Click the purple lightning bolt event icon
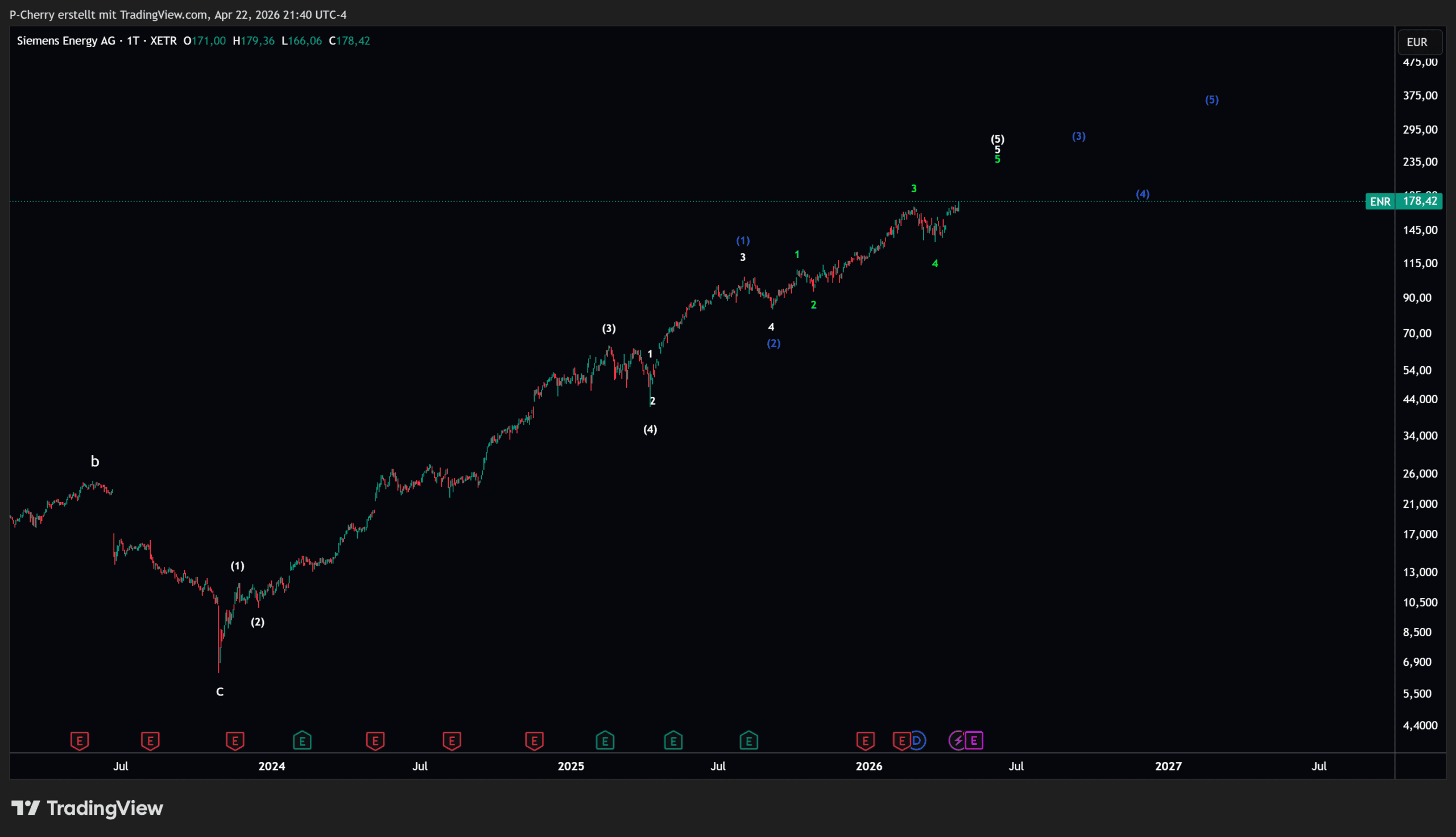1456x837 pixels. point(957,740)
